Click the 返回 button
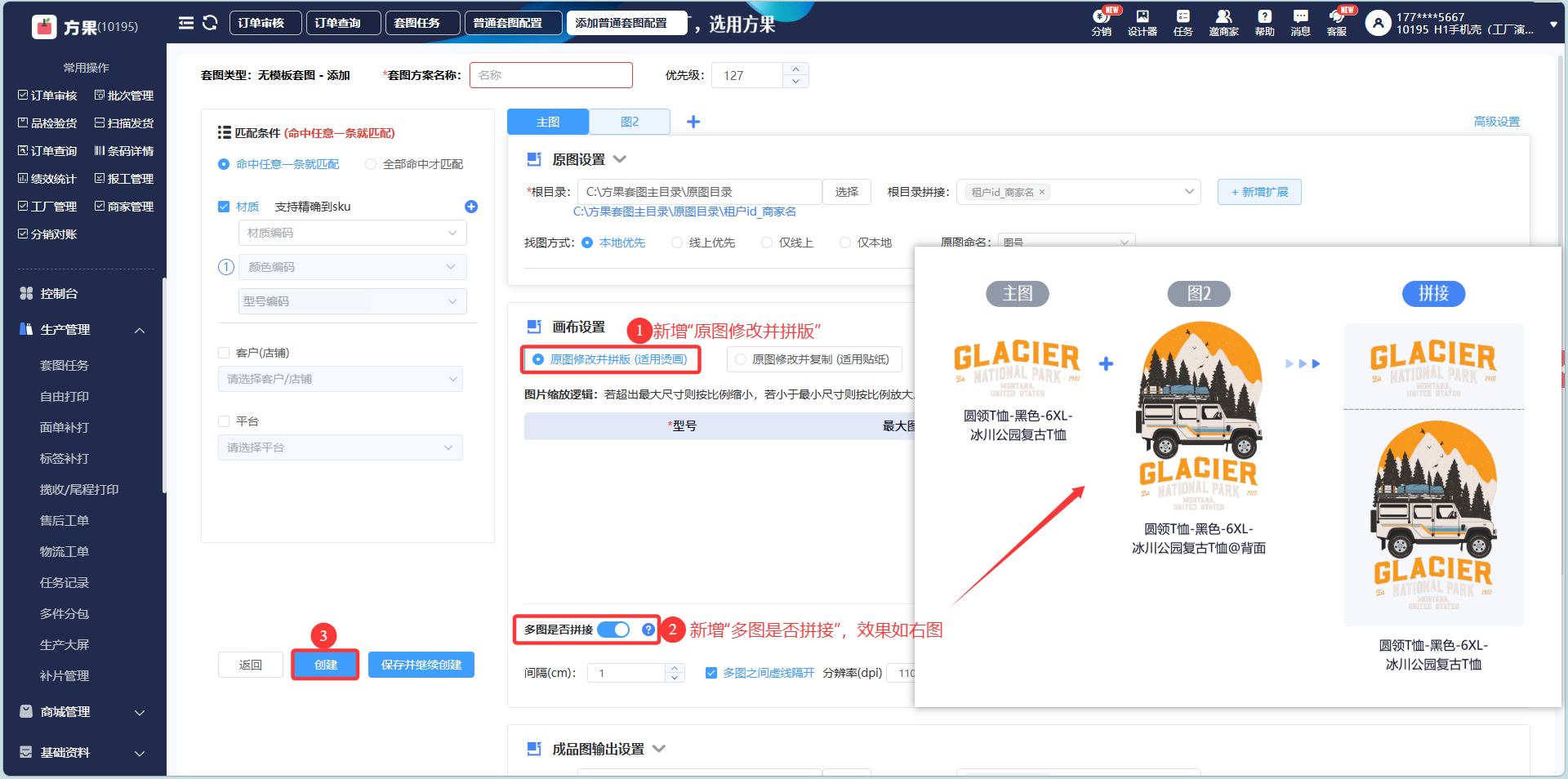The height and width of the screenshot is (779, 1568). point(251,665)
